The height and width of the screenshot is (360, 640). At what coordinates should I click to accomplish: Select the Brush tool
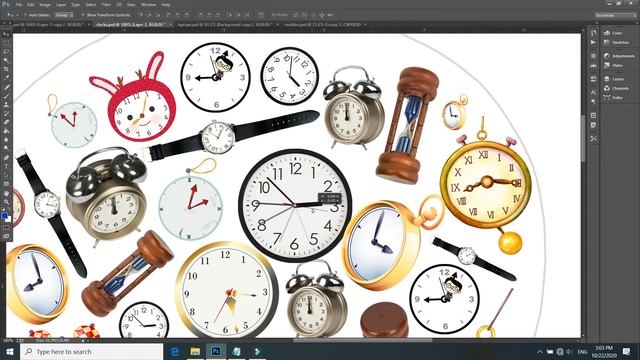6,96
